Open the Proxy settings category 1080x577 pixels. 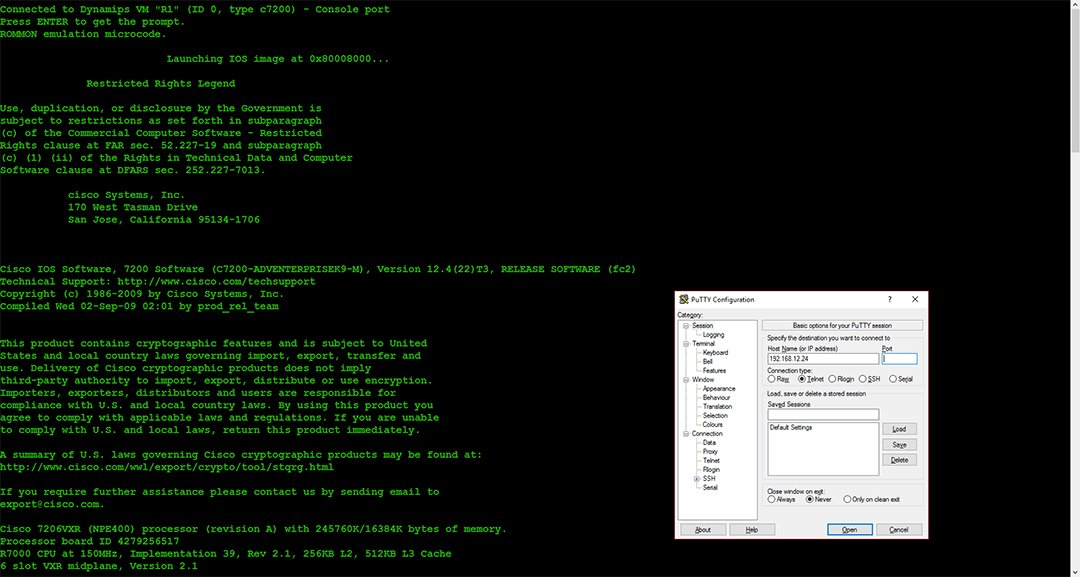pyautogui.click(x=710, y=452)
